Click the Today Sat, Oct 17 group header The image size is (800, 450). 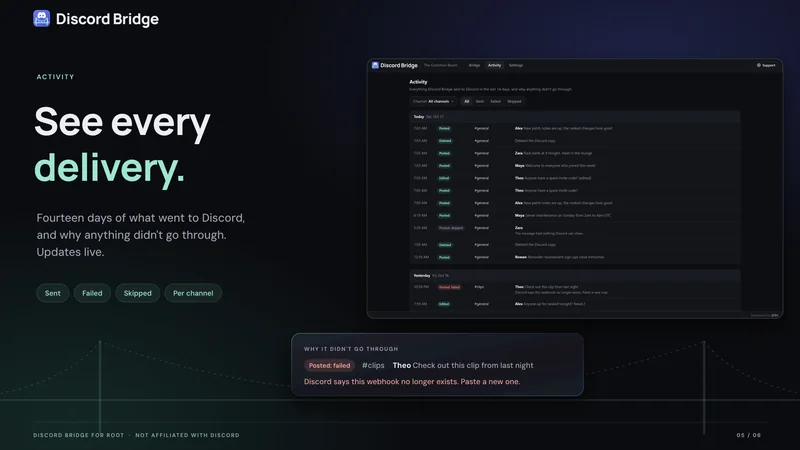574,117
